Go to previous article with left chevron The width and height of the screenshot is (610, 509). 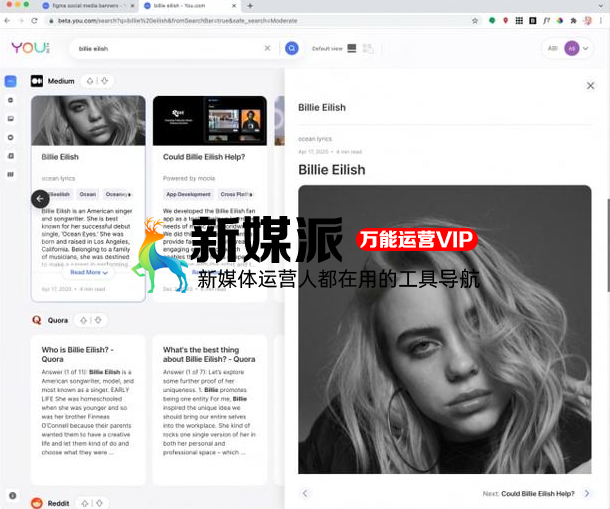point(305,493)
